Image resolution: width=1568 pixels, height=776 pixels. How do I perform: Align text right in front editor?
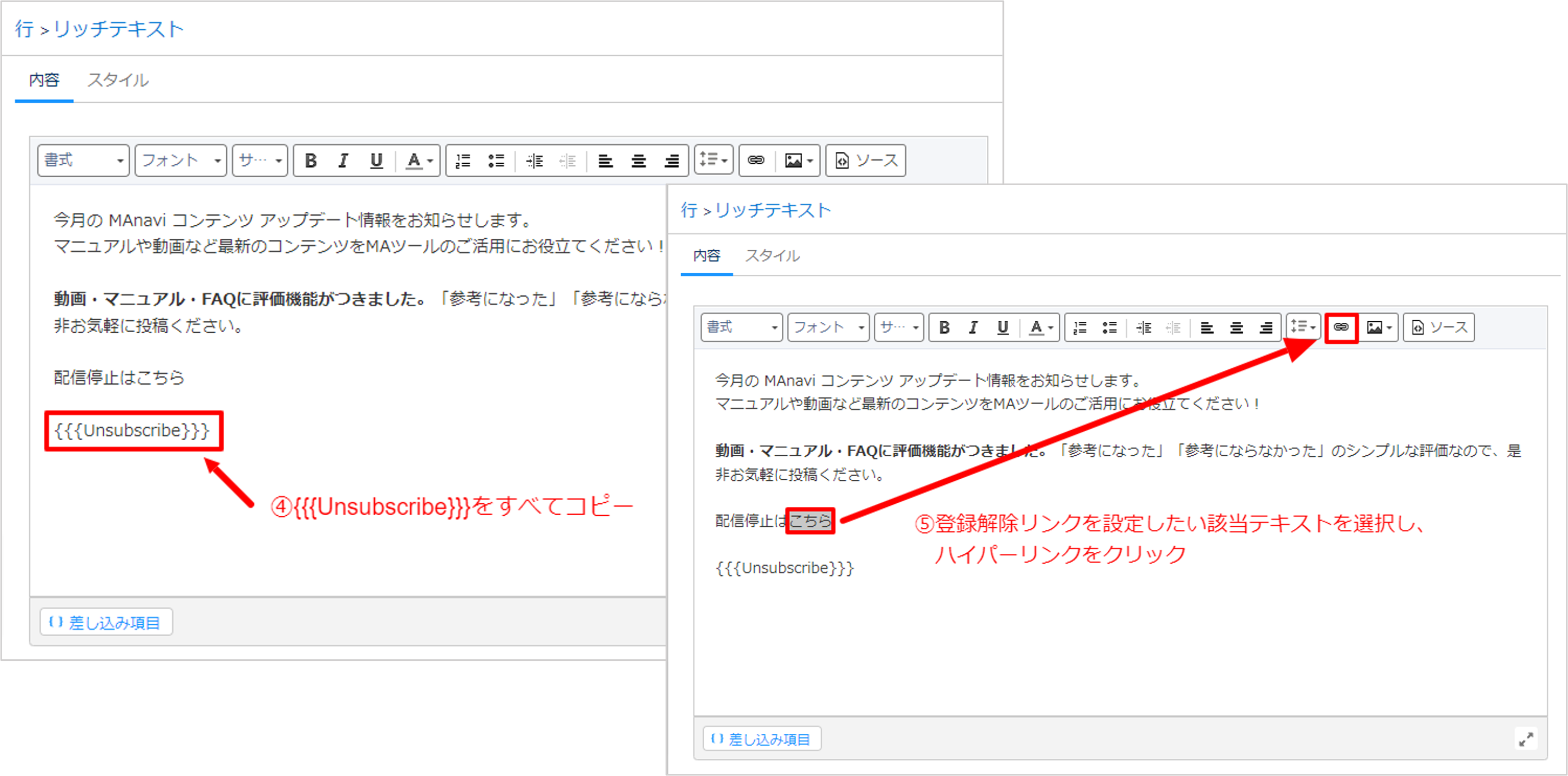click(1266, 328)
